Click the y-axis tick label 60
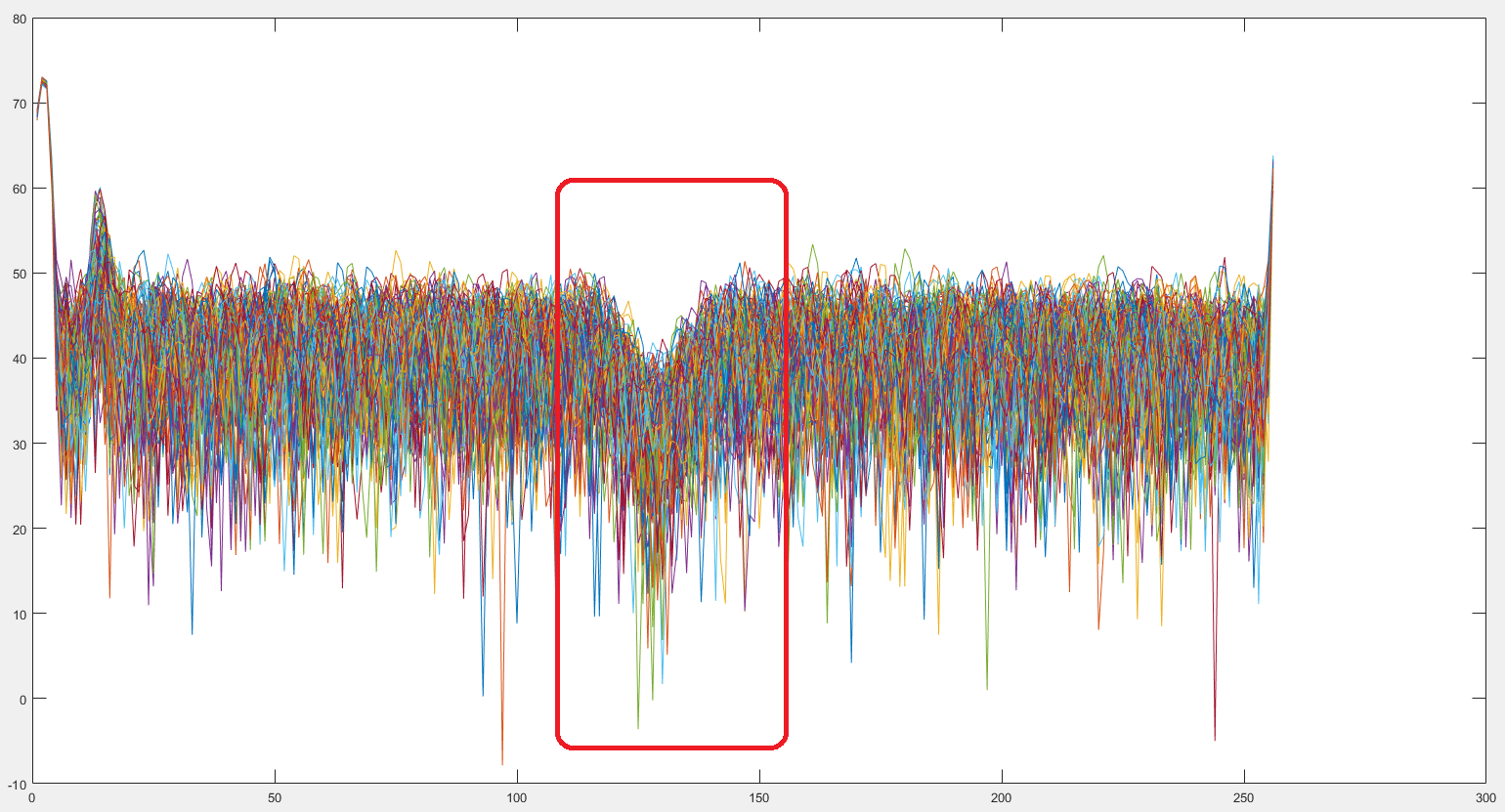The width and height of the screenshot is (1505, 812). tap(20, 189)
